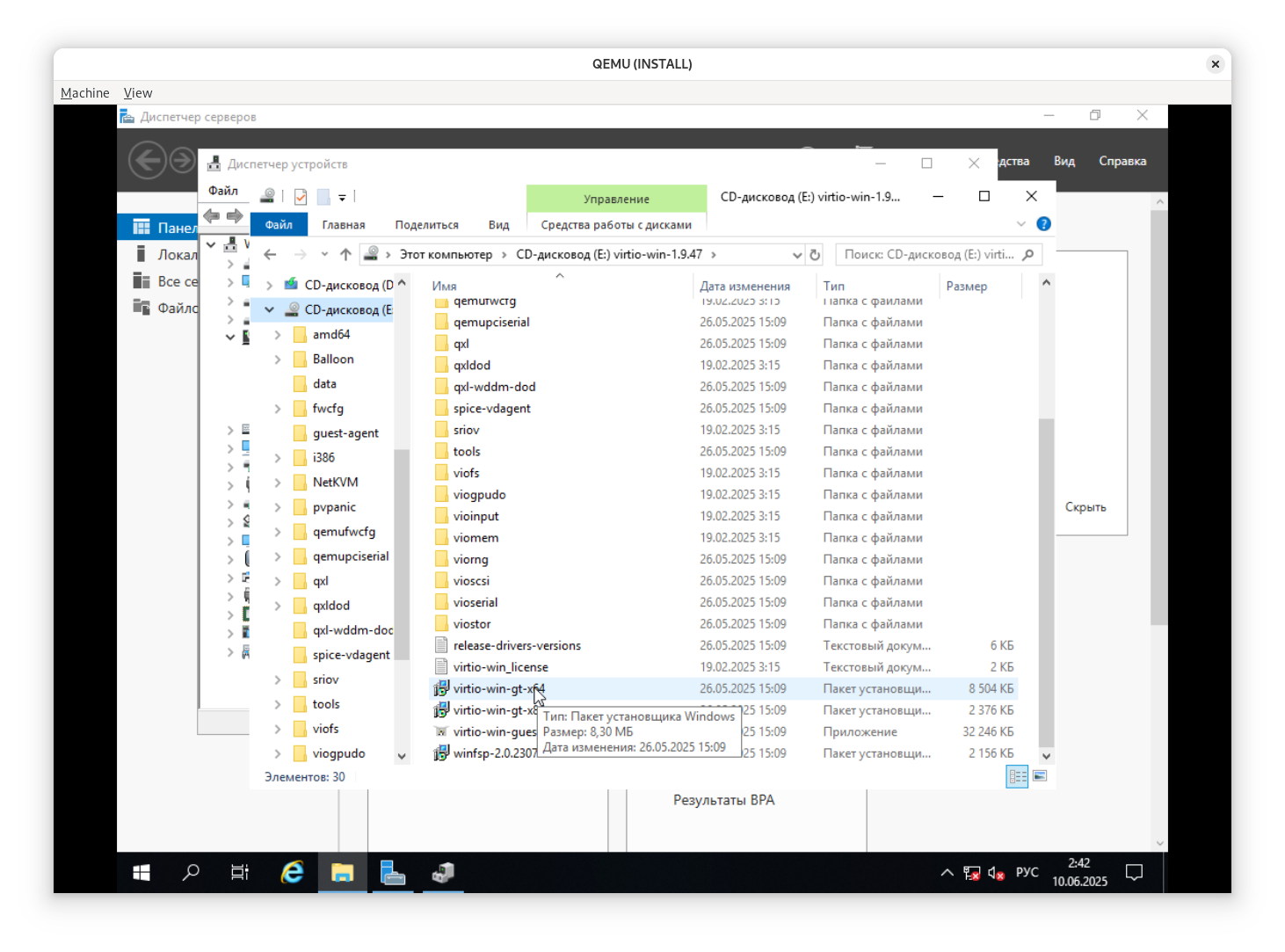Viewport: 1285px width, 952px height.
Task: Collapse CD-дисковод (E:) in navigation tree
Action: point(270,310)
